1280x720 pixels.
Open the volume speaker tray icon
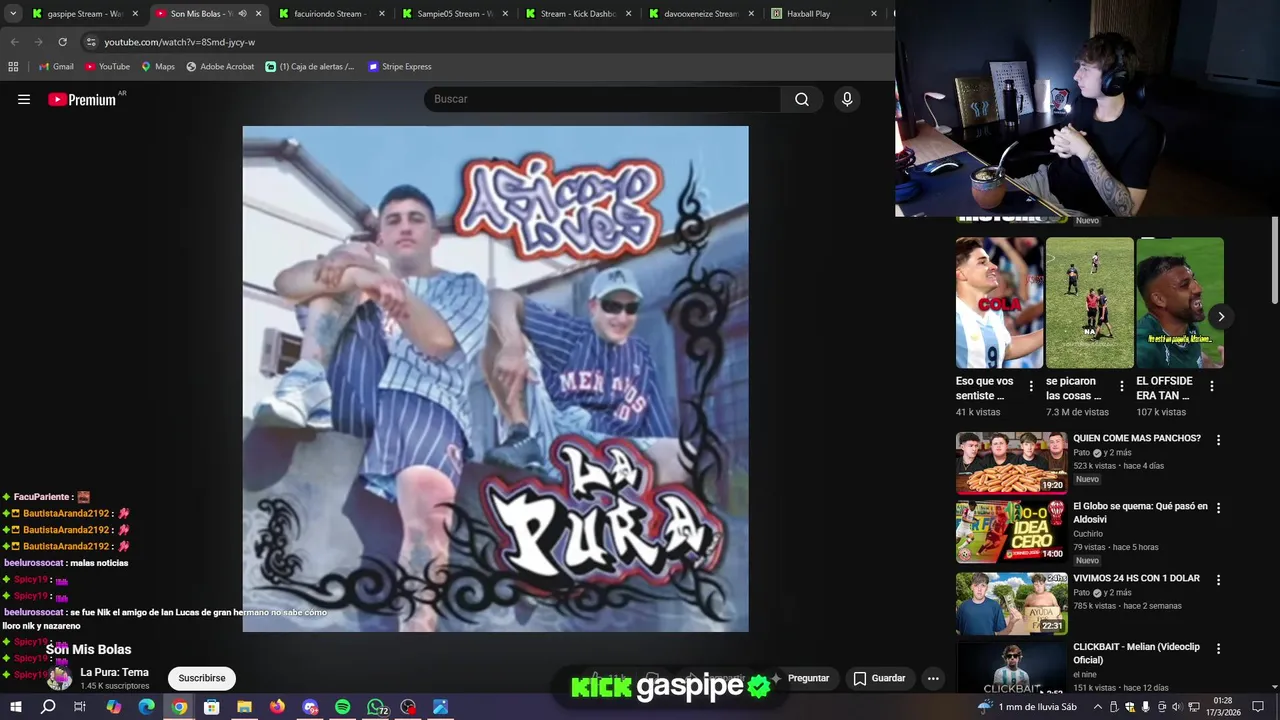click(1176, 707)
